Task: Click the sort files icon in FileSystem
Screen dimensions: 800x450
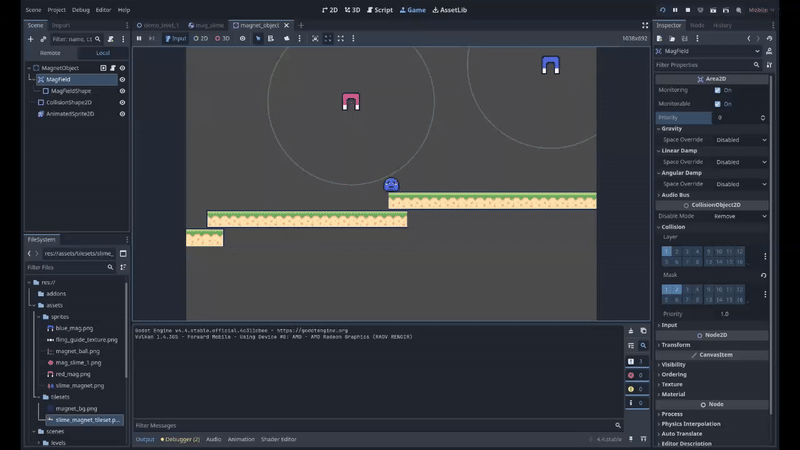Action: click(123, 267)
